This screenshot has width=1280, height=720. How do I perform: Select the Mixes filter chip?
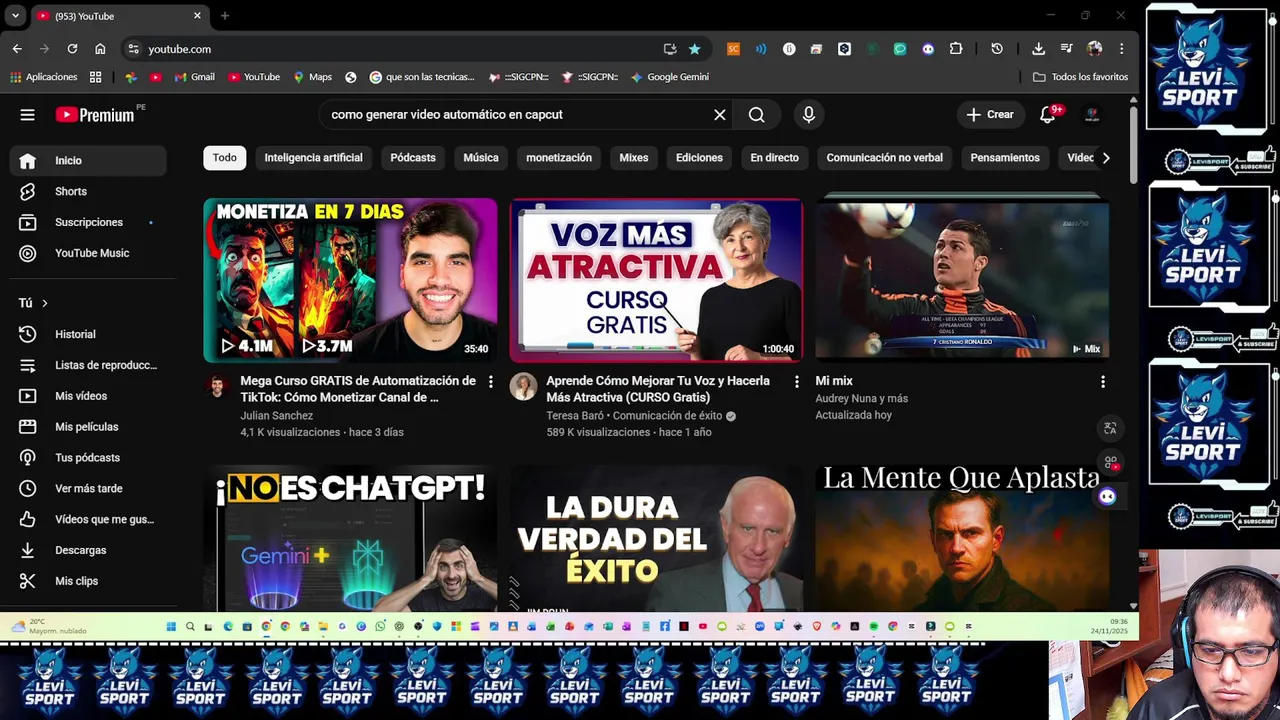(x=634, y=158)
